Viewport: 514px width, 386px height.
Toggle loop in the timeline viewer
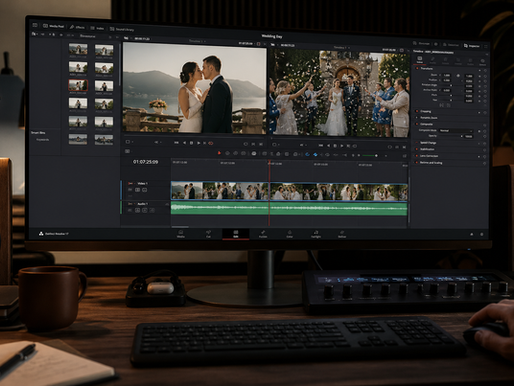(x=355, y=146)
